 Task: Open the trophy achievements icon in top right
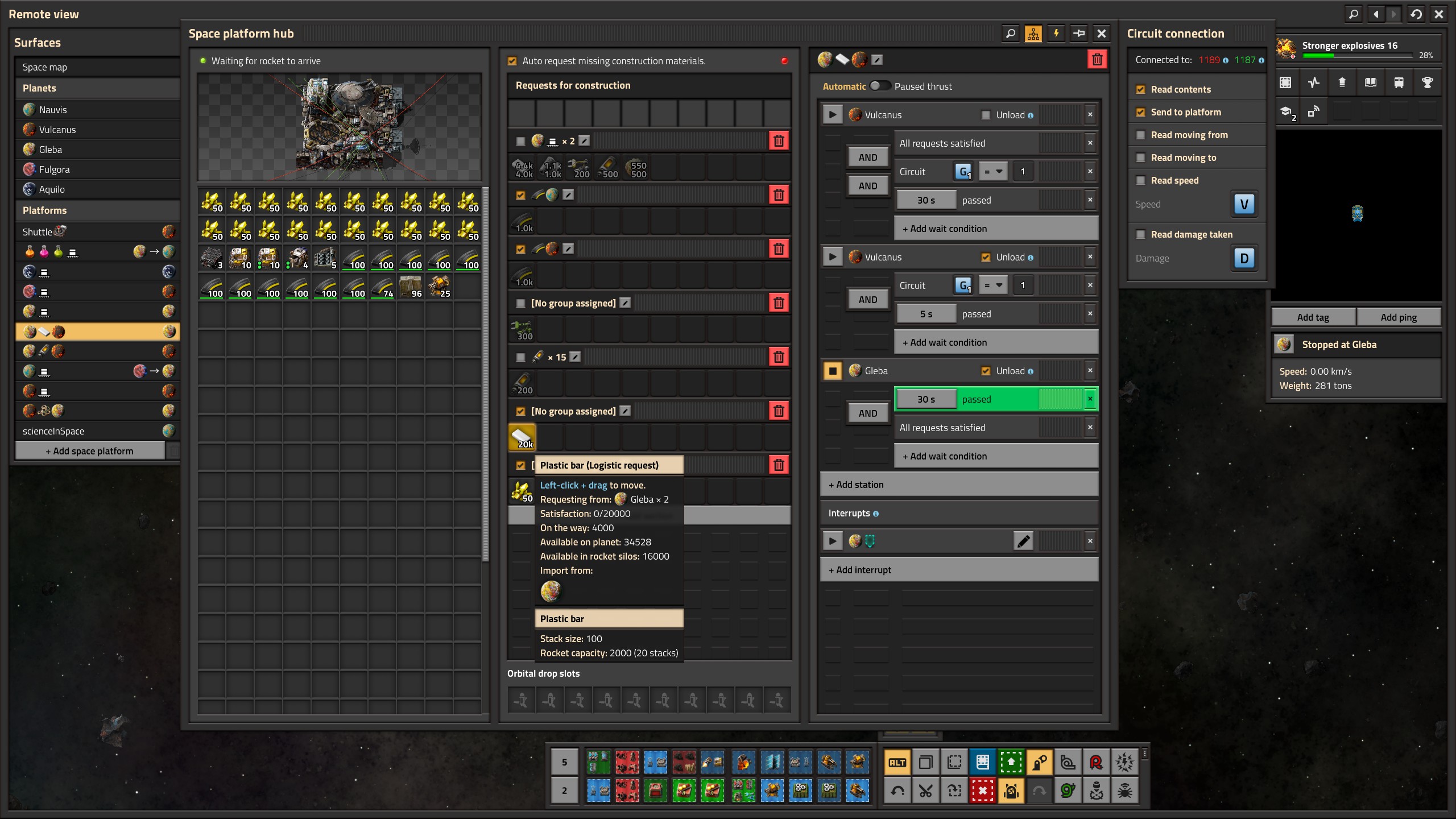click(x=1427, y=82)
